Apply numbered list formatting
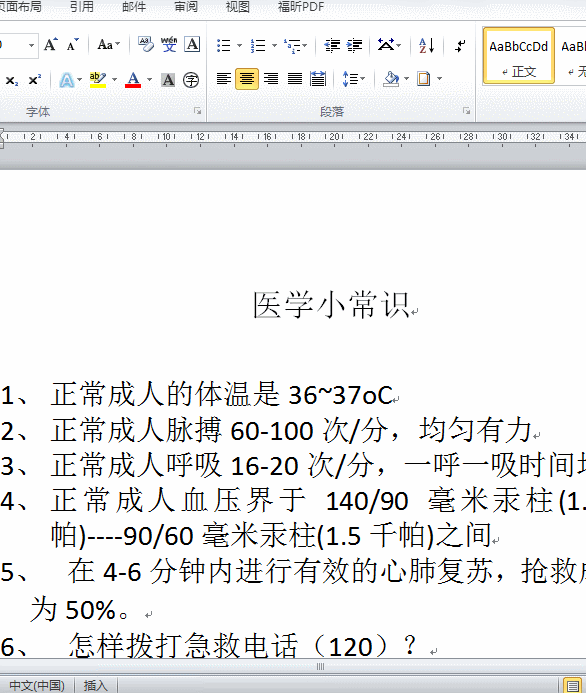 [x=258, y=46]
